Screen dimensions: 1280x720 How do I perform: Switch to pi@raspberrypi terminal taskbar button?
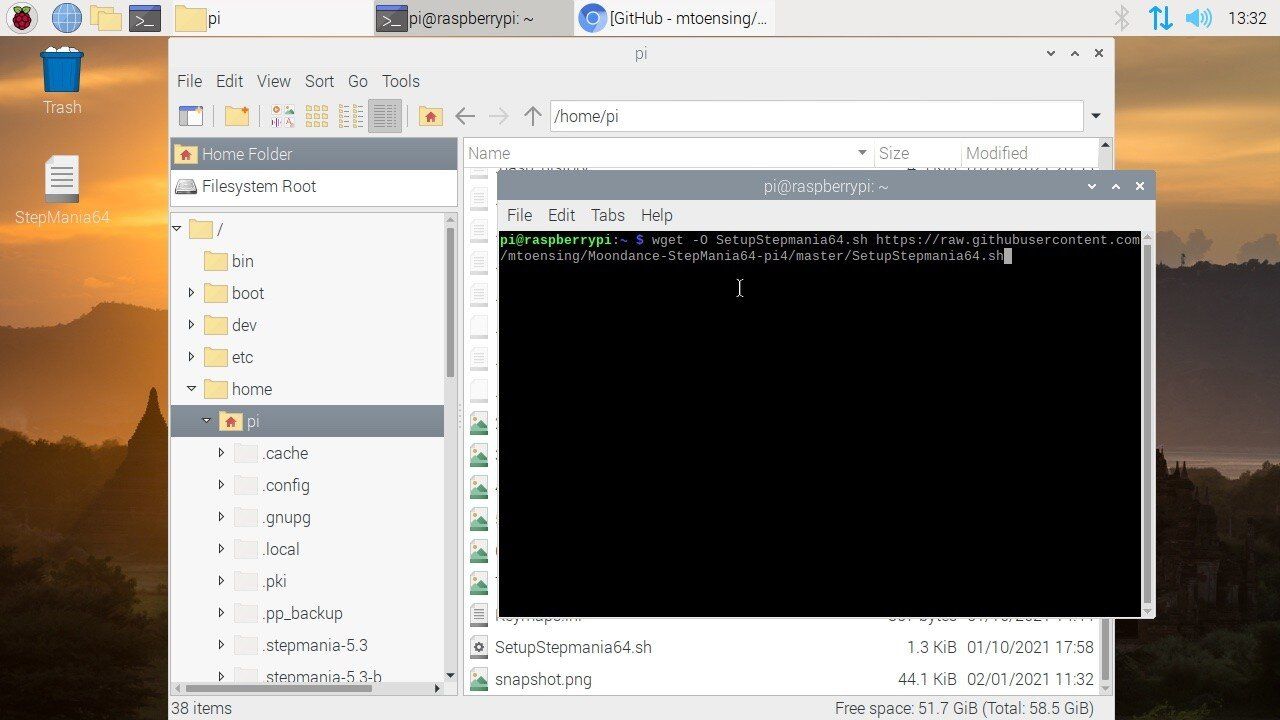click(474, 18)
